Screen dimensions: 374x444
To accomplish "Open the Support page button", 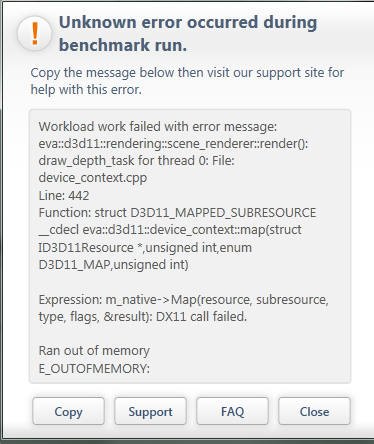I will point(150,411).
